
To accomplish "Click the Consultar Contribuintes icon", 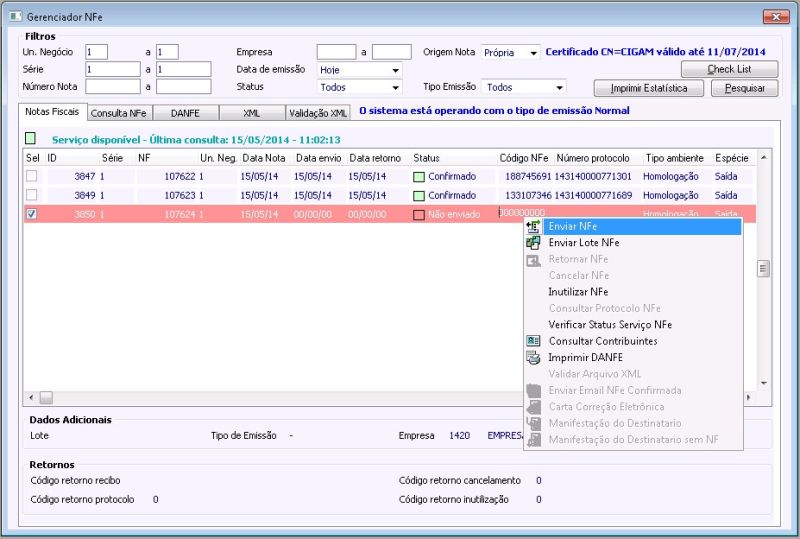I will click(533, 341).
